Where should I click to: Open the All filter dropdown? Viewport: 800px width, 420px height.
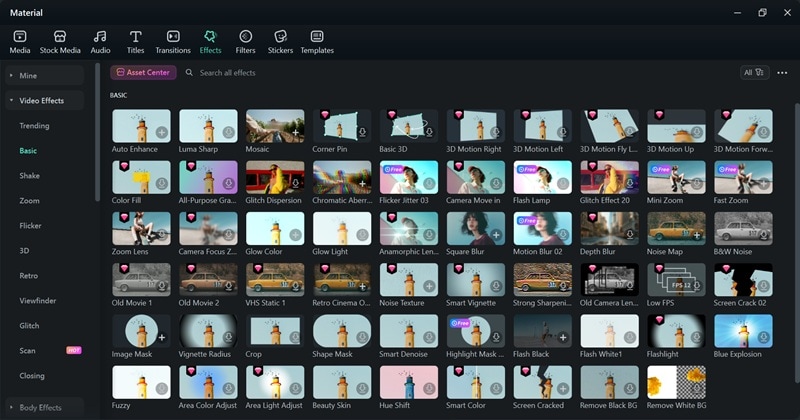[x=755, y=72]
